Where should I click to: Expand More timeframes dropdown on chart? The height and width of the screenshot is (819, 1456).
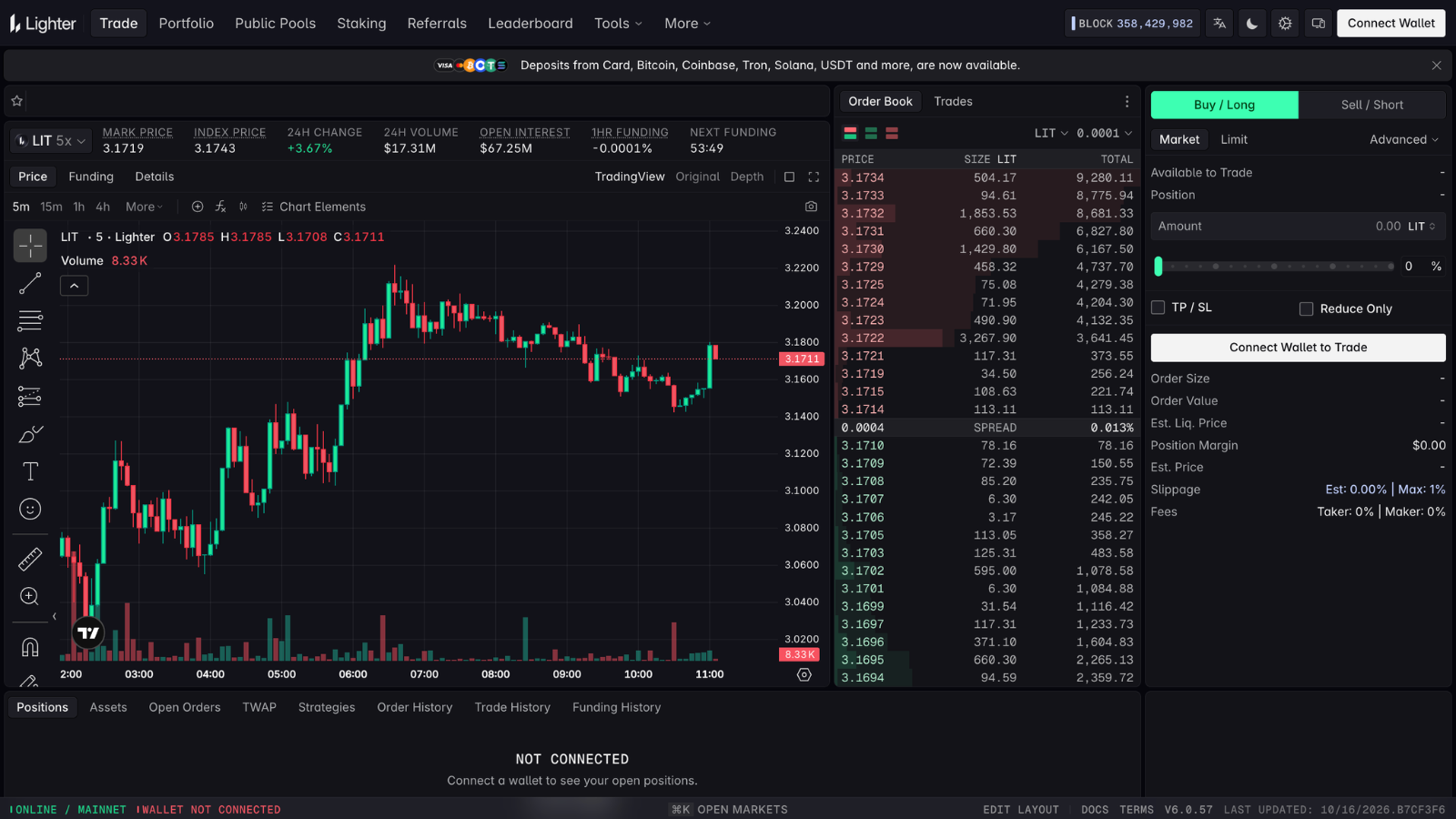coord(145,207)
